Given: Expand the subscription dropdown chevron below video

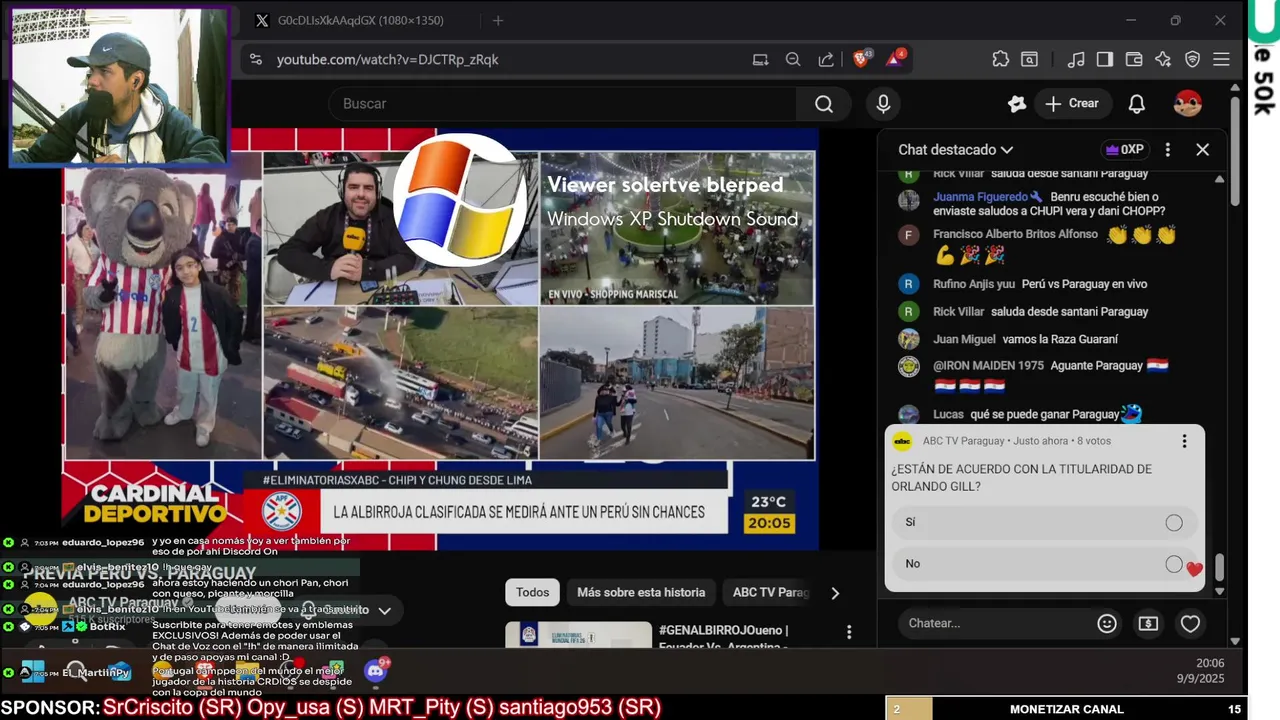Looking at the screenshot, I should tap(384, 609).
